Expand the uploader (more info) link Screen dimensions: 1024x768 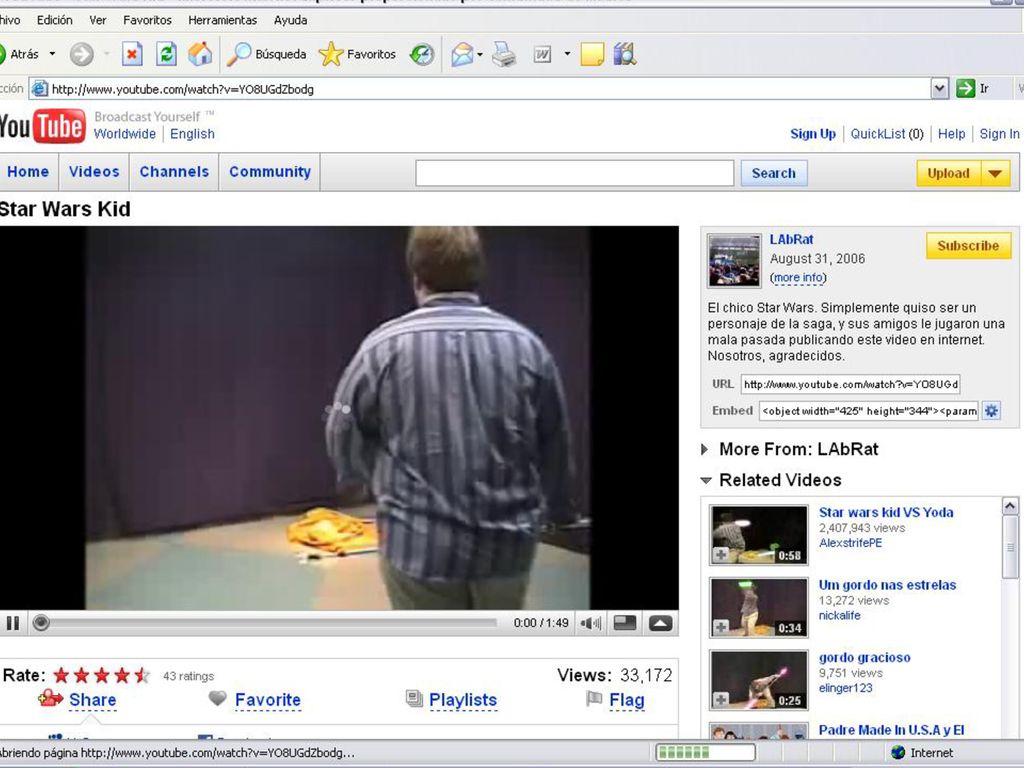pos(798,278)
